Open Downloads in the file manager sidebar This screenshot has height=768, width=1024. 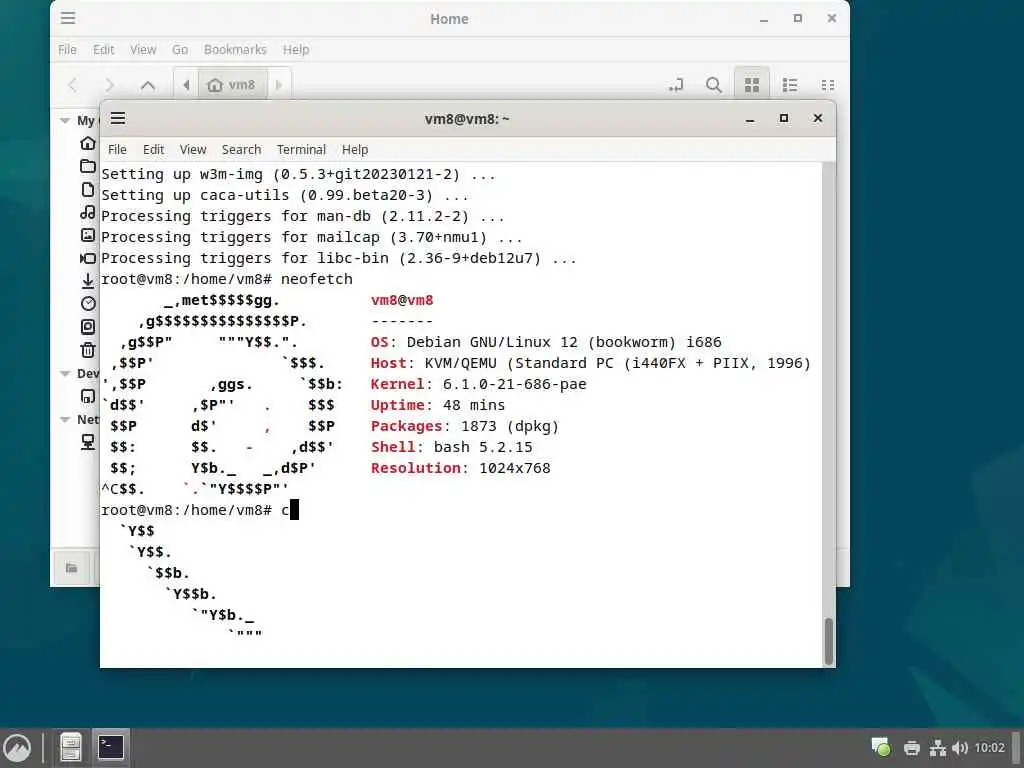pos(88,281)
